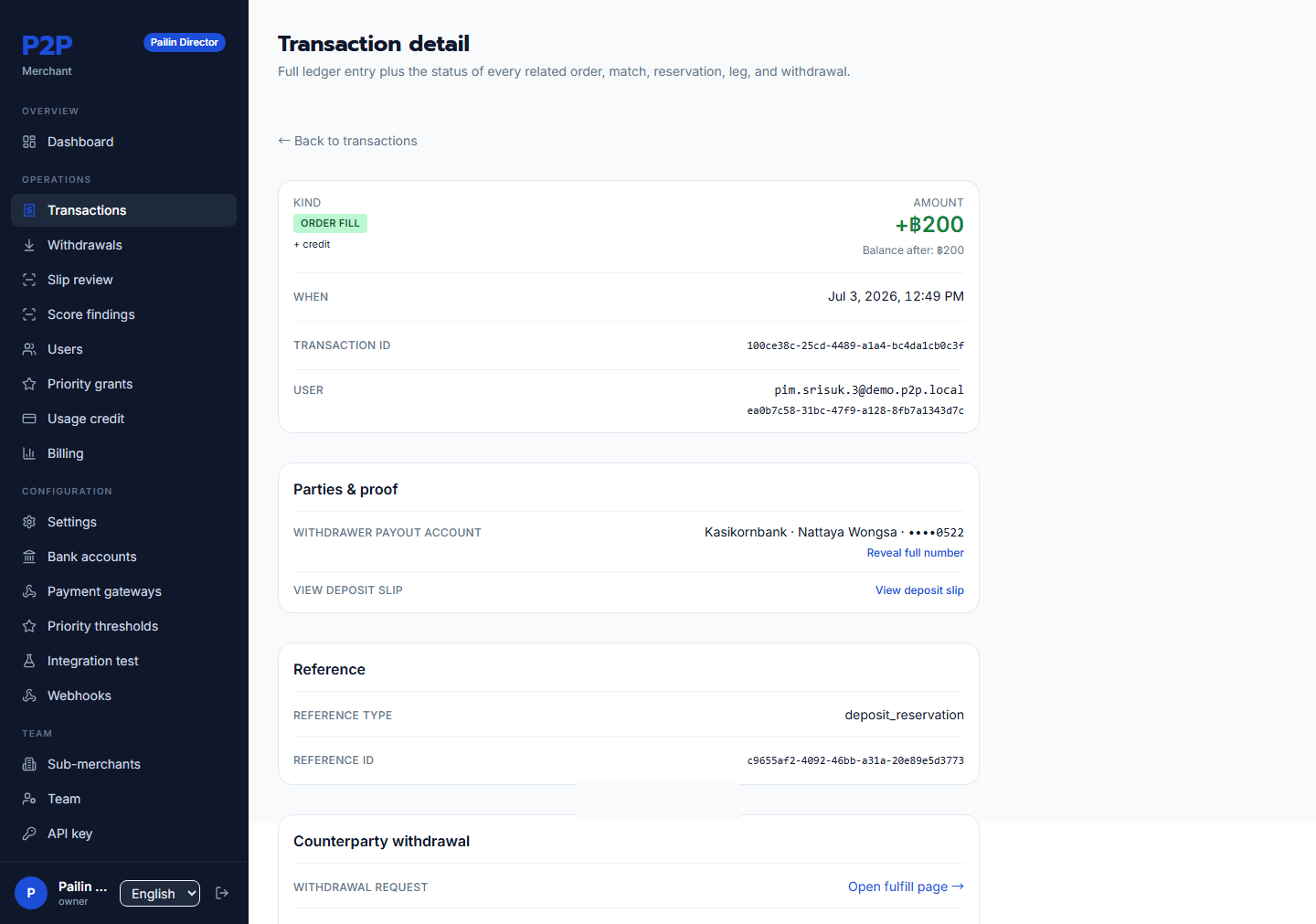Click the Bank accounts building icon
Screen dimensions: 1316x924
29,557
